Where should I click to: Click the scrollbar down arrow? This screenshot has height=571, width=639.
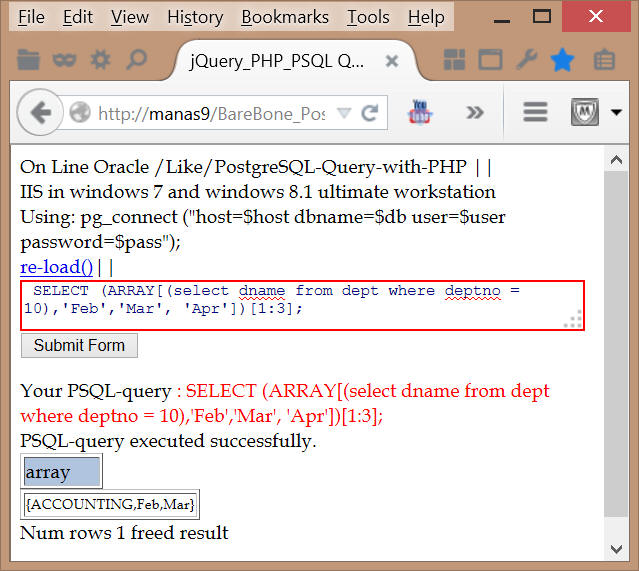616,549
